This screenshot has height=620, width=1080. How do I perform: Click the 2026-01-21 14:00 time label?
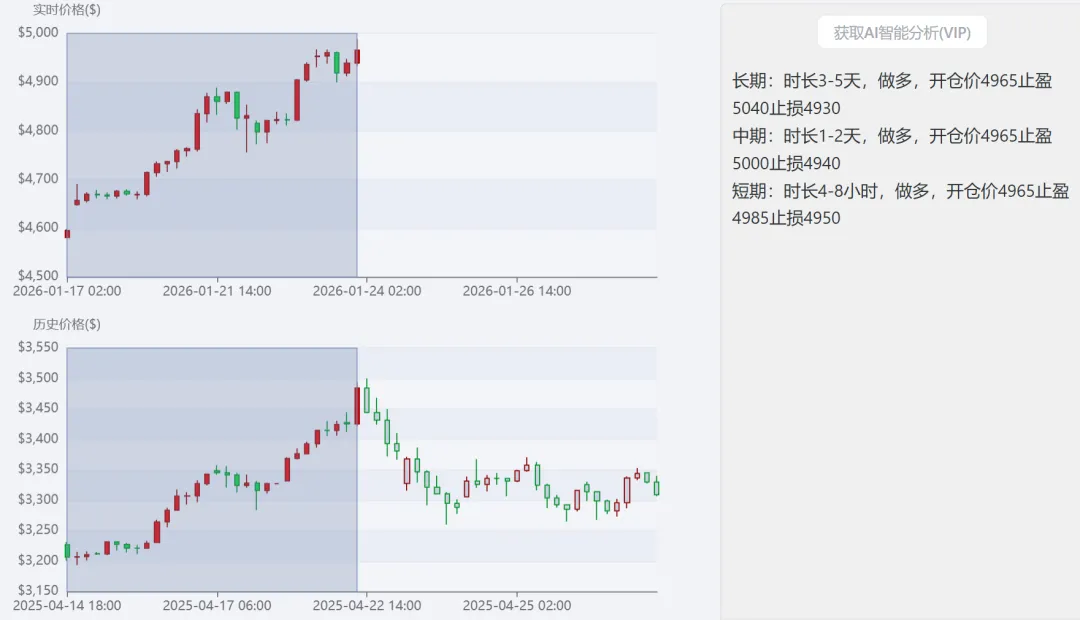[x=216, y=291]
